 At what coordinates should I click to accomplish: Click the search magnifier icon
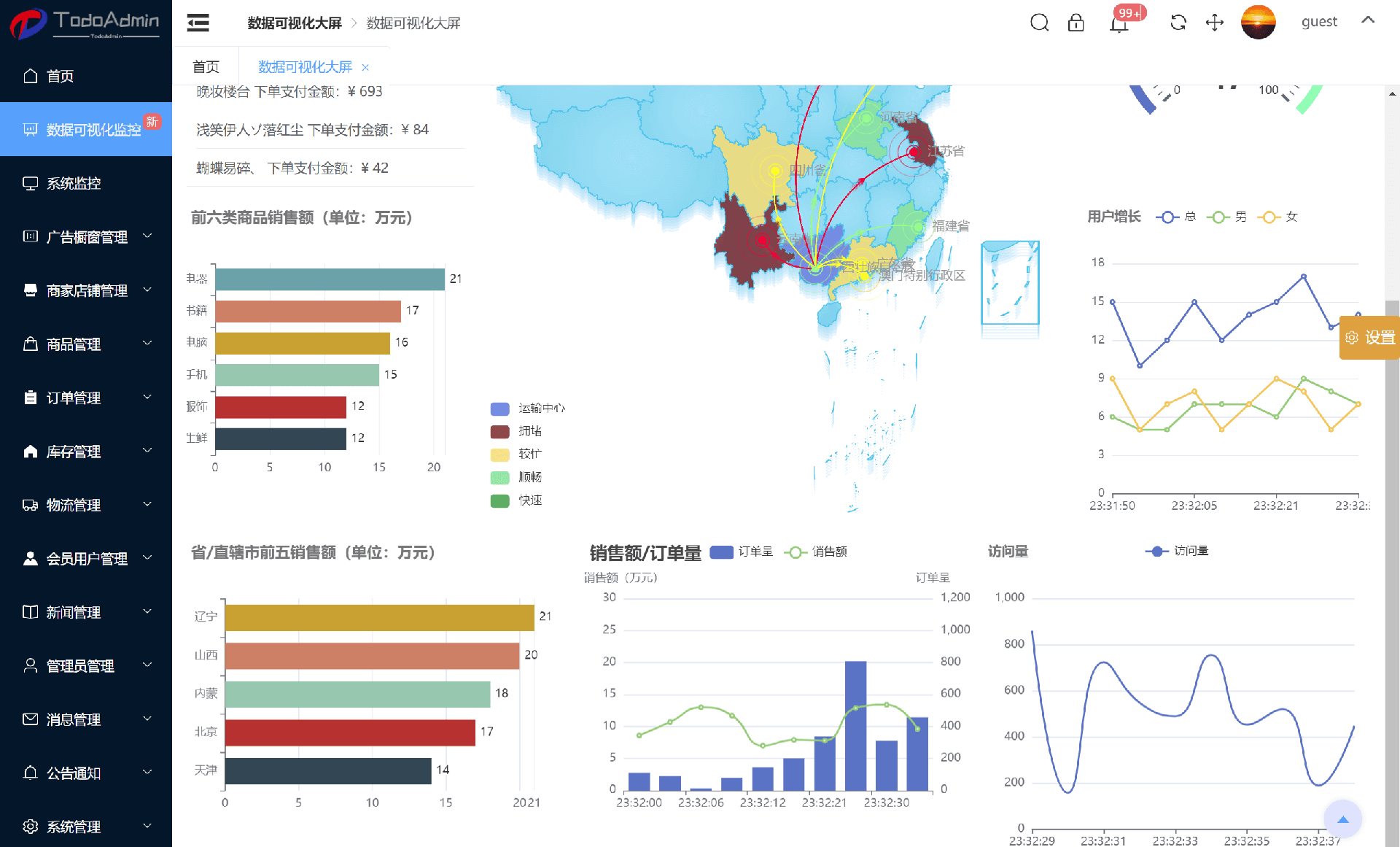pos(1039,23)
